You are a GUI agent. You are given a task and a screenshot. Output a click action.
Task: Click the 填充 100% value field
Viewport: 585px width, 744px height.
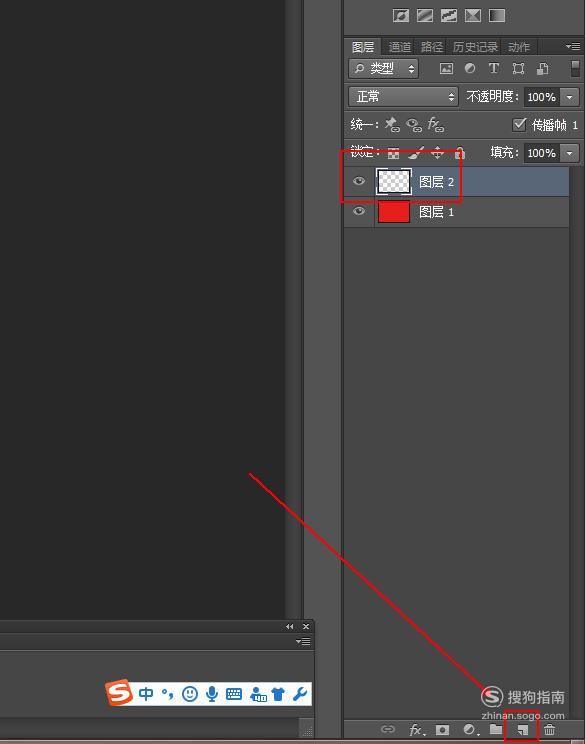(x=542, y=153)
